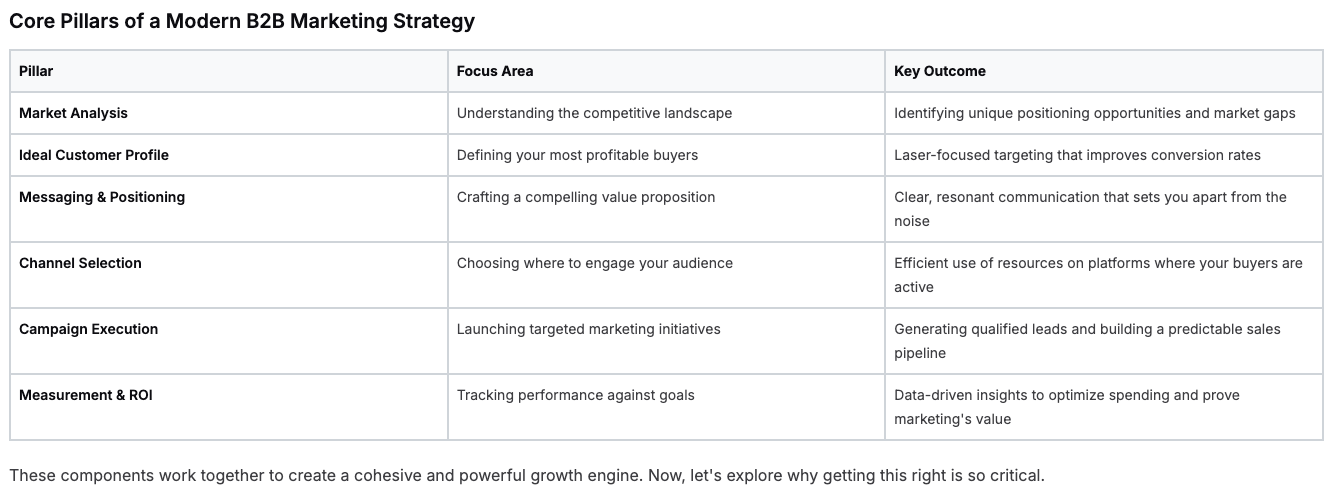Click 'Choosing where to engage your audience' cell

(666, 275)
